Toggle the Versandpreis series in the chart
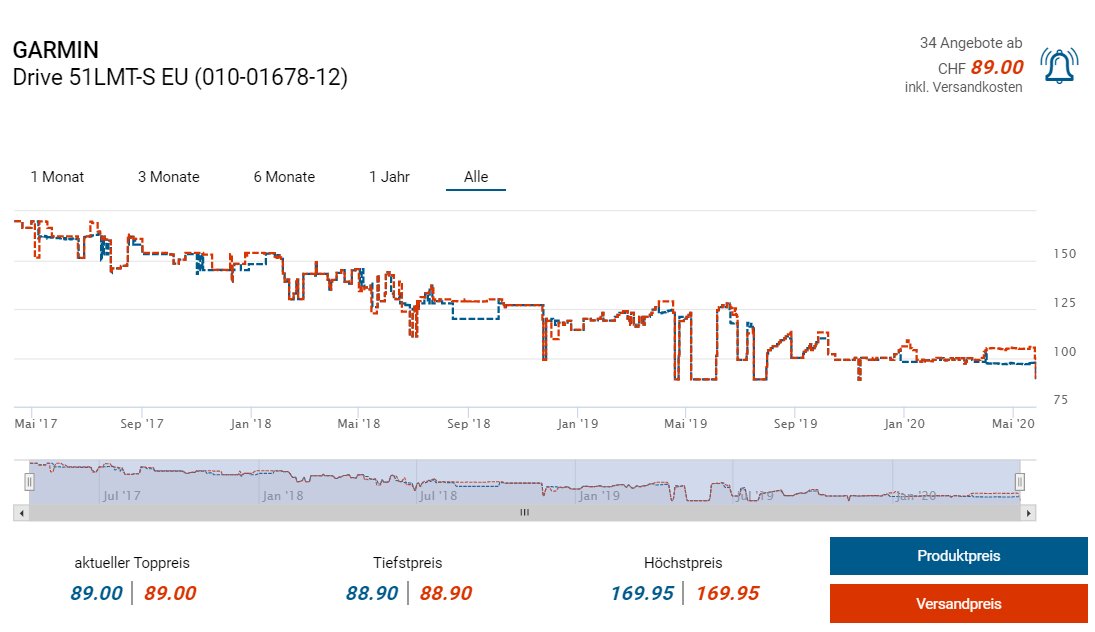Screen dimensions: 1095x632 coord(958,604)
